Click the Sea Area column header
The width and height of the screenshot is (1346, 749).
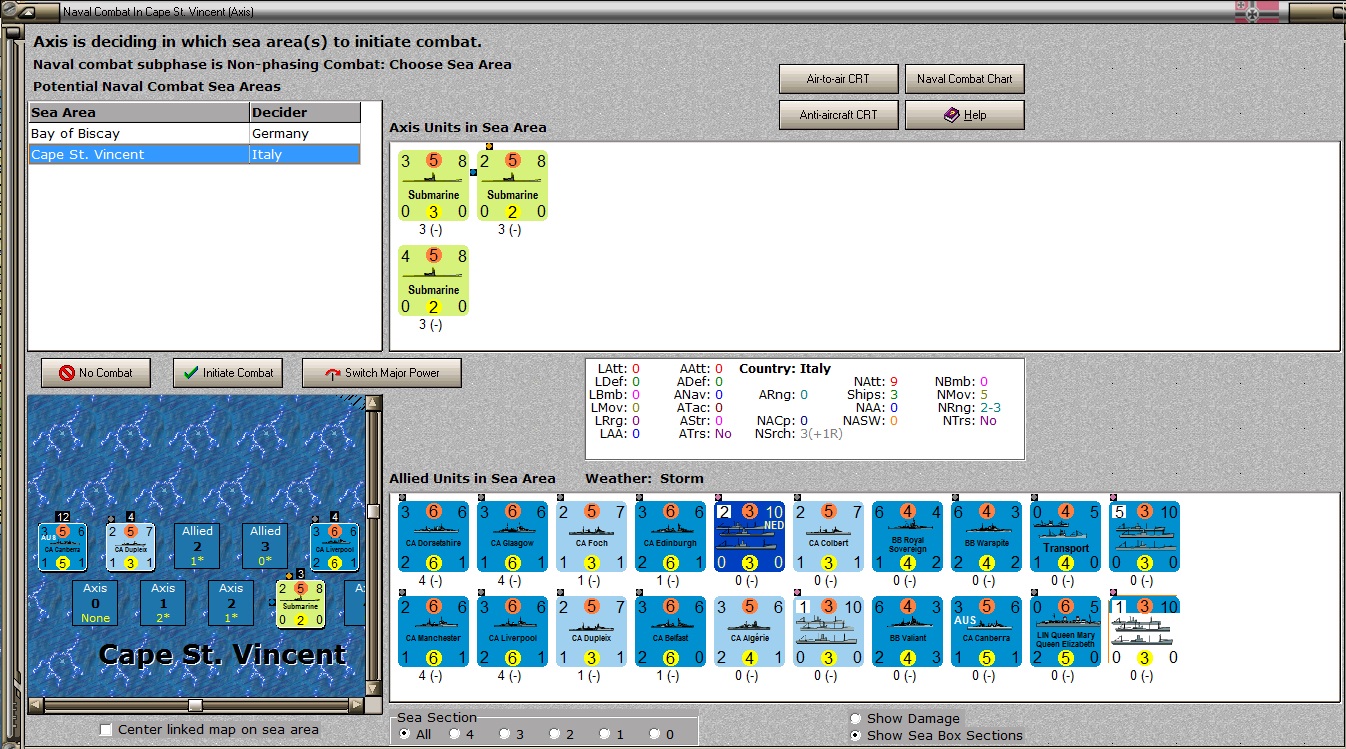(x=138, y=112)
